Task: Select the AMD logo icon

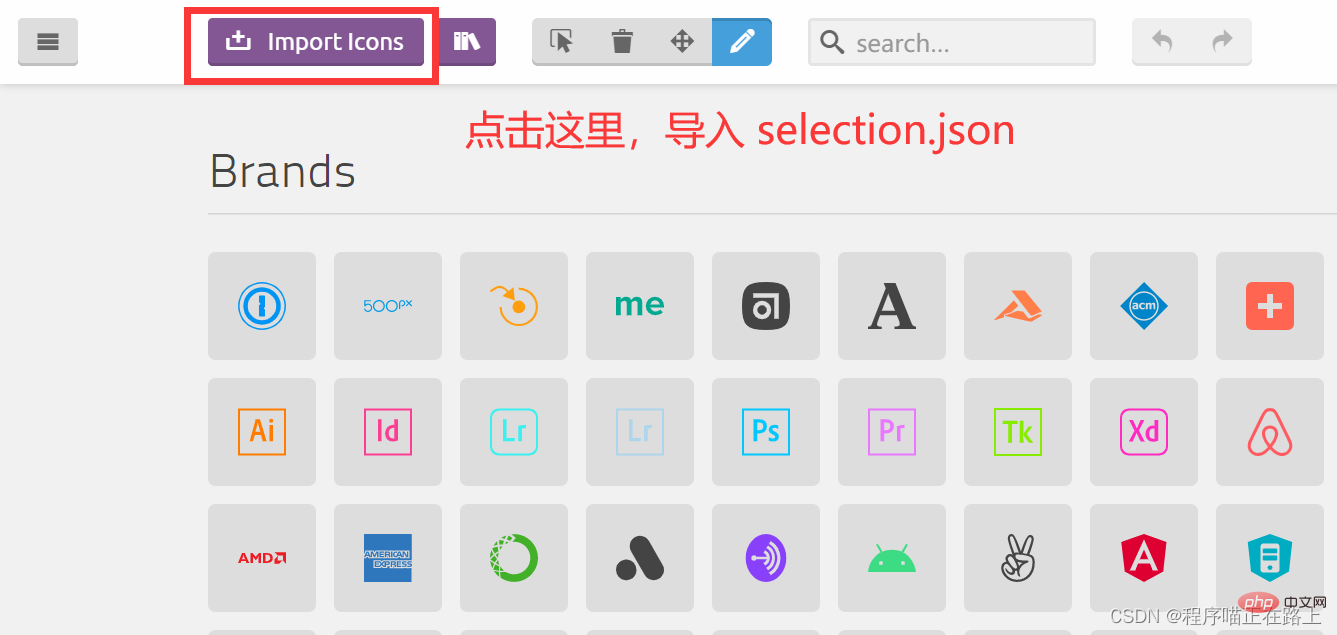Action: coord(261,558)
